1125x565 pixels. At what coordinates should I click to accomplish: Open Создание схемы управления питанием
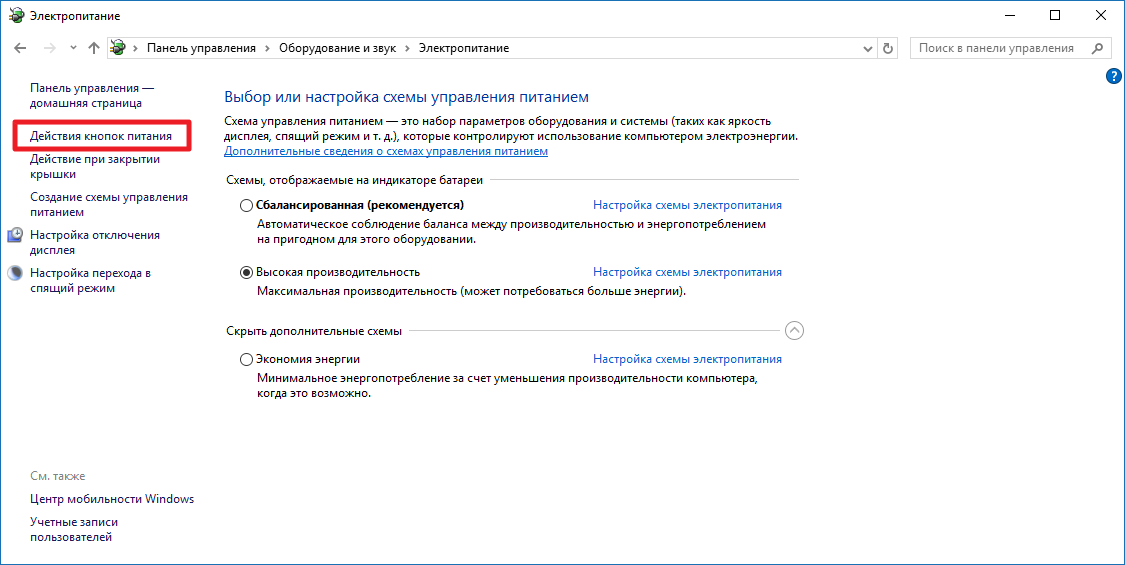pyautogui.click(x=109, y=205)
